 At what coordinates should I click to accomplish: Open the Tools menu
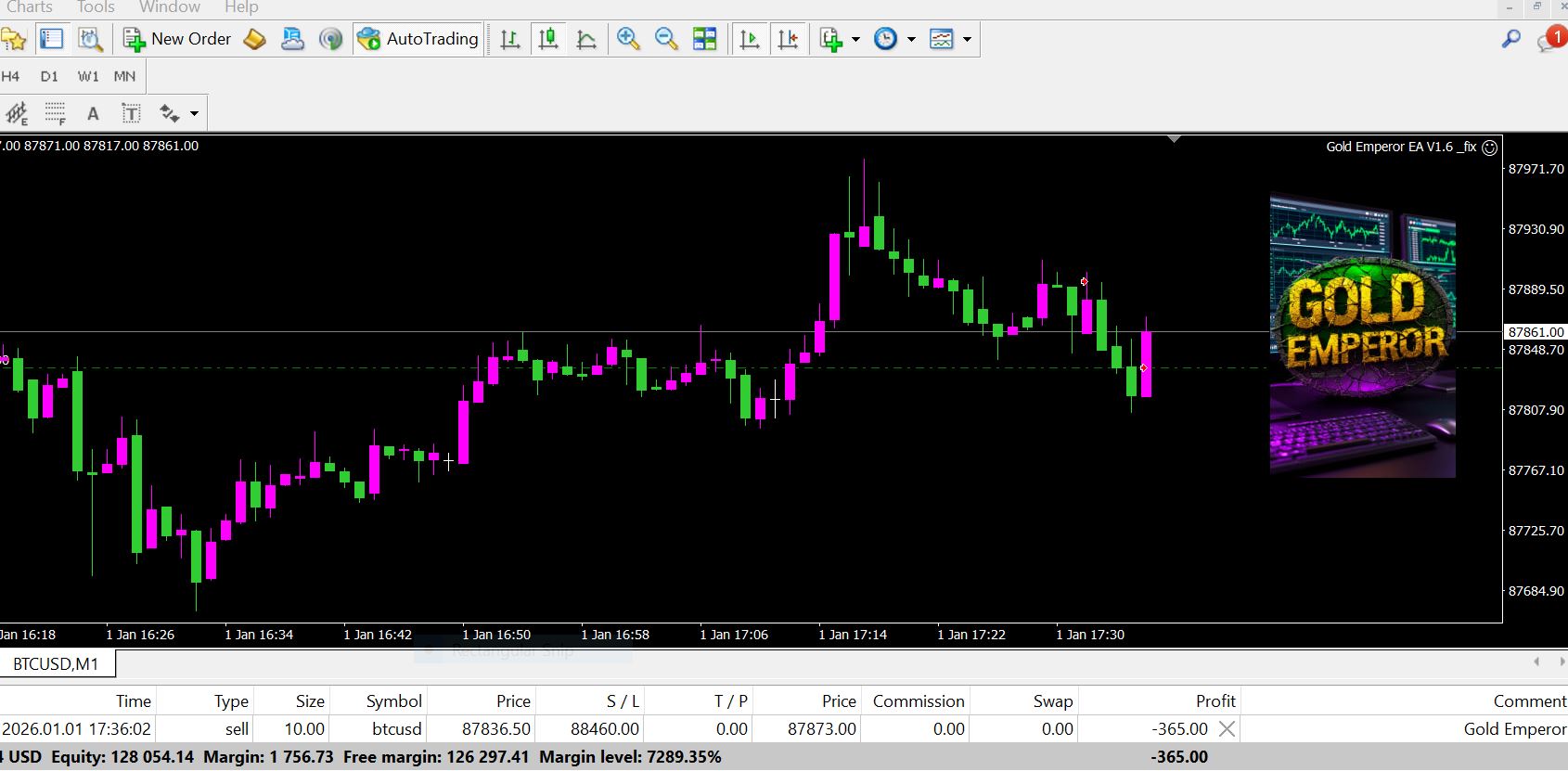(x=96, y=7)
